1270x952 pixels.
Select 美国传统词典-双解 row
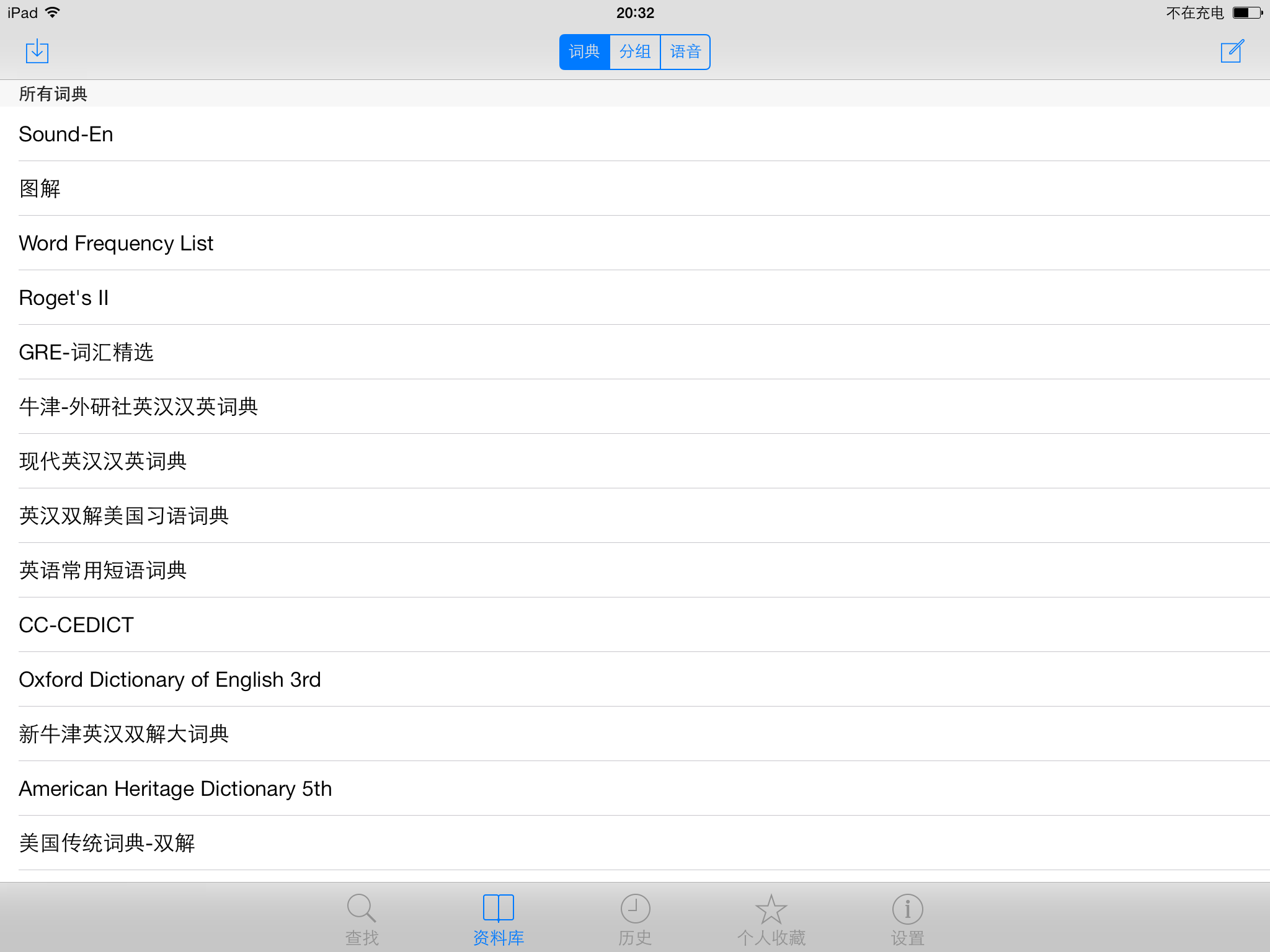[635, 843]
